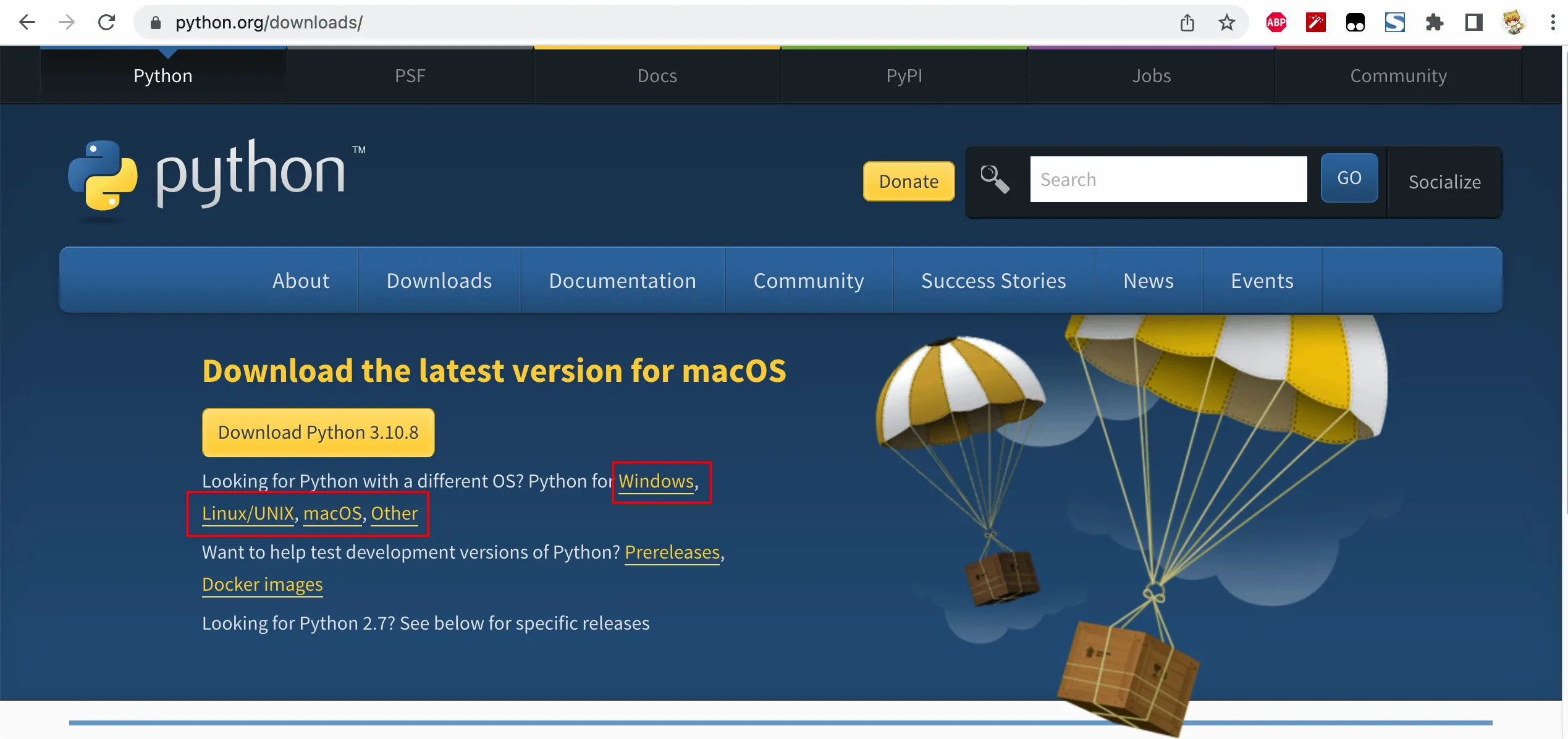Bookmark this page with the star icon
The width and height of the screenshot is (1568, 739).
(x=1226, y=22)
